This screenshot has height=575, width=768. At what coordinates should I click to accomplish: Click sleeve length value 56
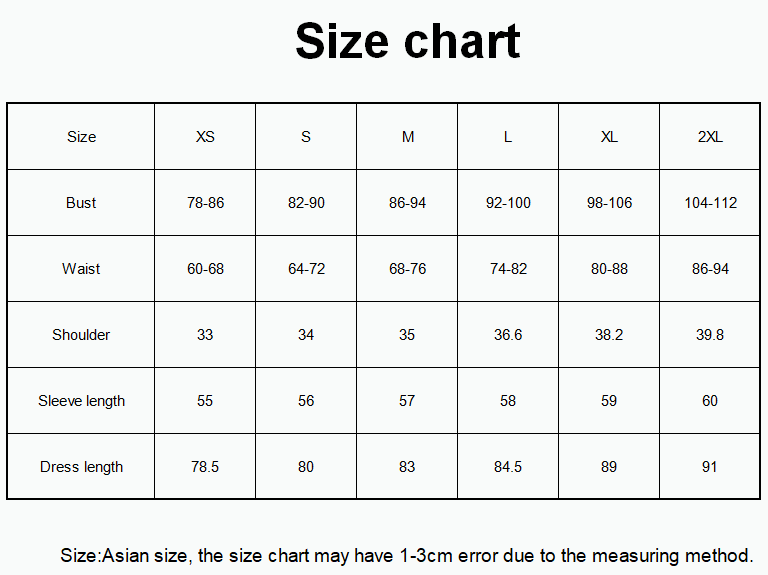pos(306,401)
